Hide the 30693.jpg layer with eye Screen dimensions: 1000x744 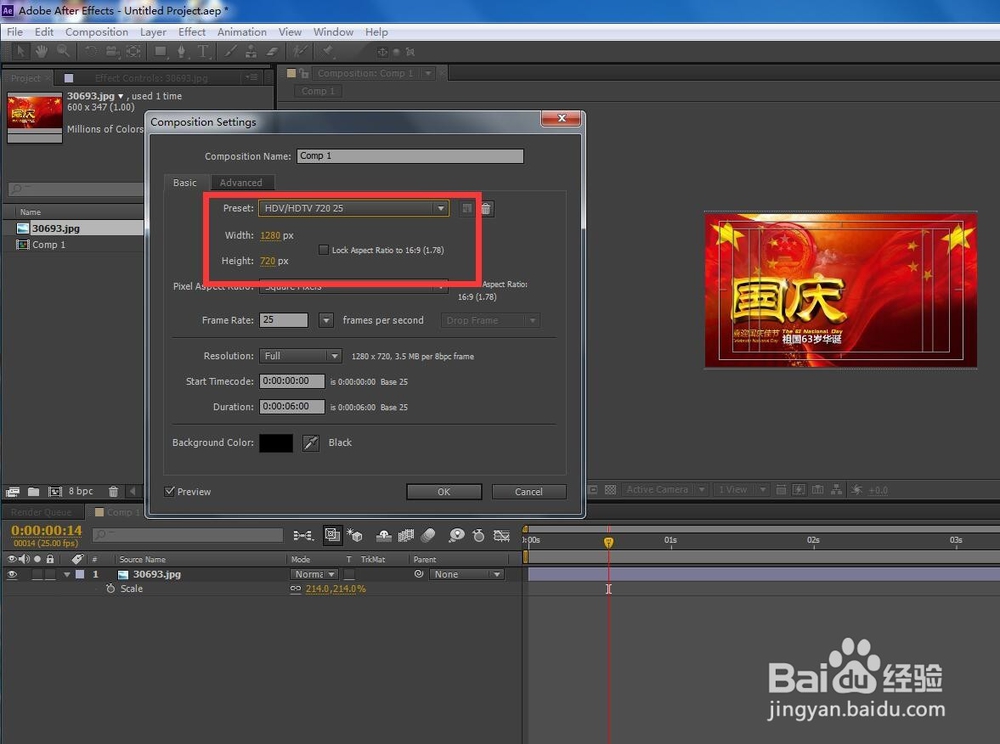tap(11, 574)
